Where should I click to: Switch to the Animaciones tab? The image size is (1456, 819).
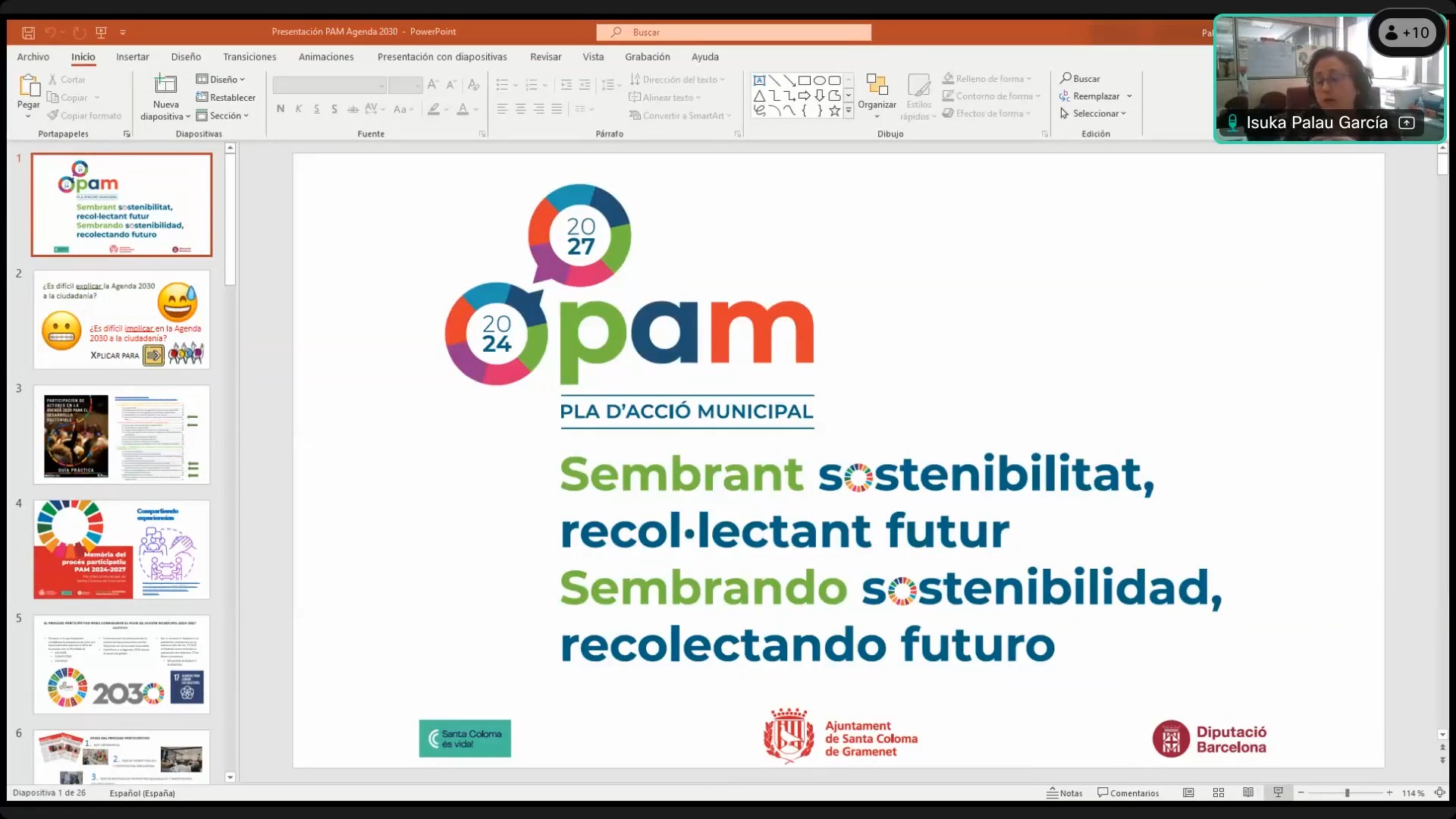click(326, 57)
